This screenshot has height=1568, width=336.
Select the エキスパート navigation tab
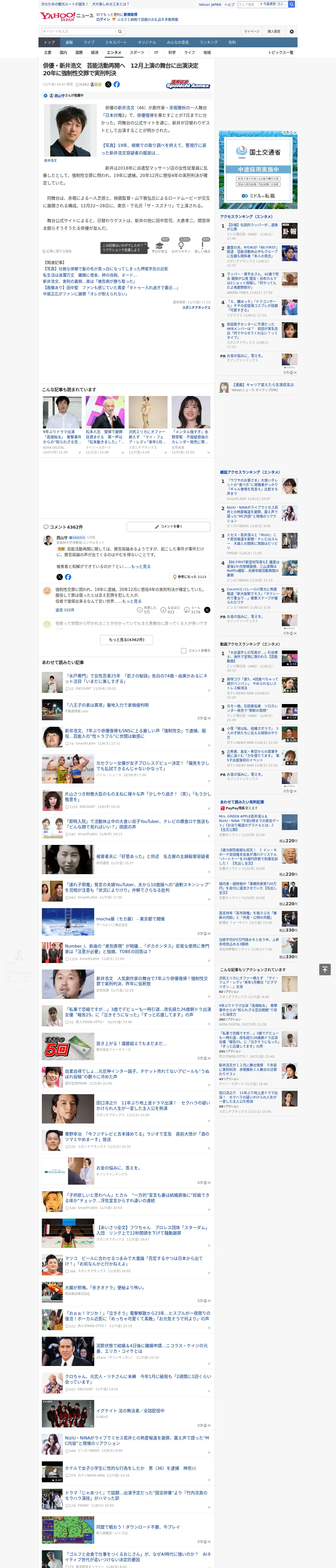point(116,43)
